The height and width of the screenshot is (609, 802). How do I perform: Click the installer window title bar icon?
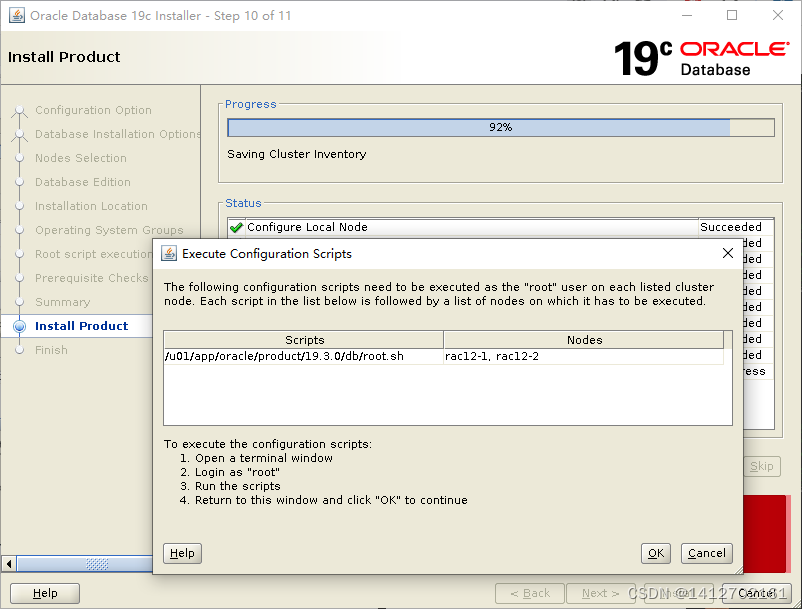(x=16, y=15)
